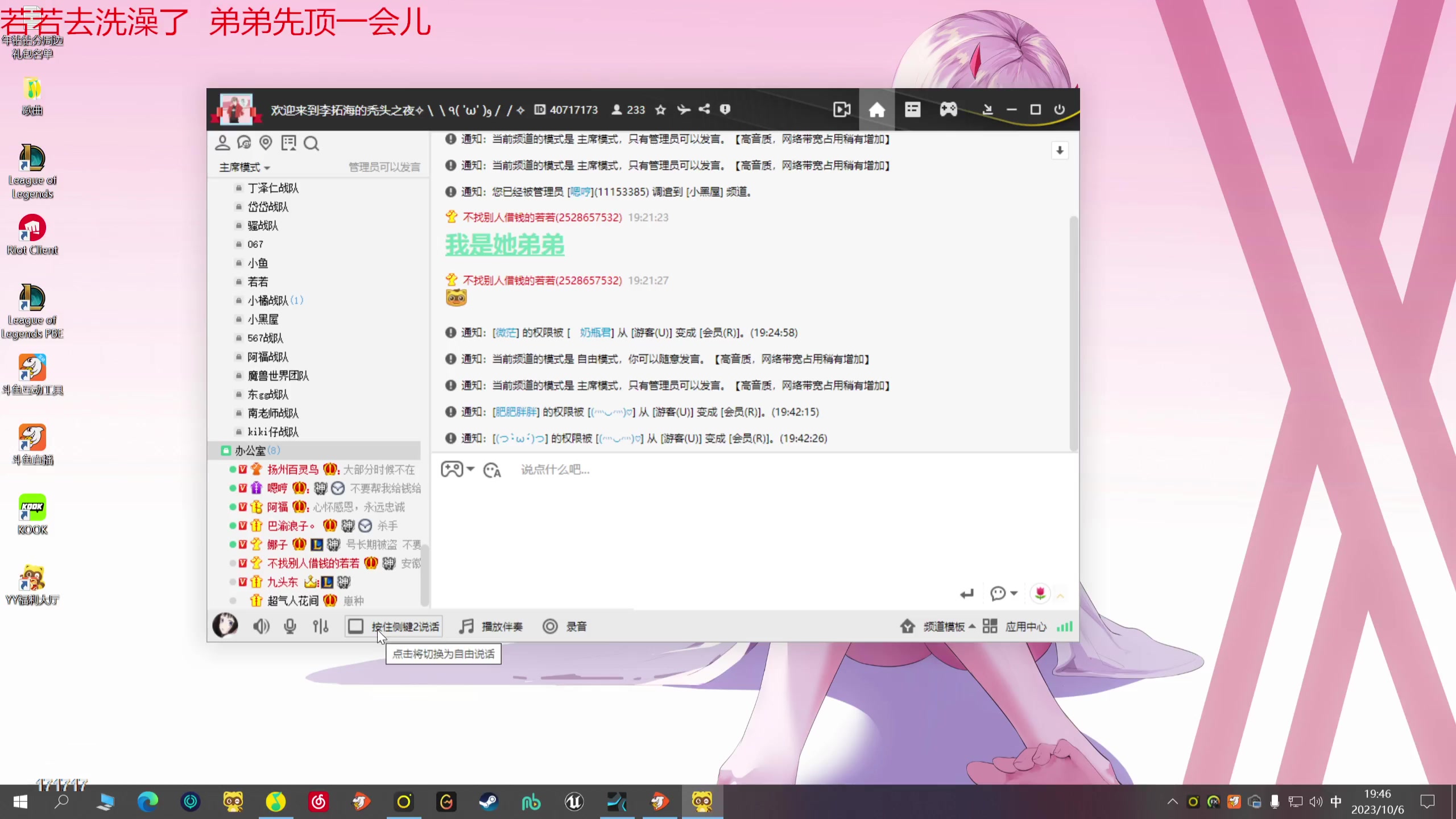Click the location pin icon above channel list
Image resolution: width=1456 pixels, height=819 pixels.
coord(266,143)
